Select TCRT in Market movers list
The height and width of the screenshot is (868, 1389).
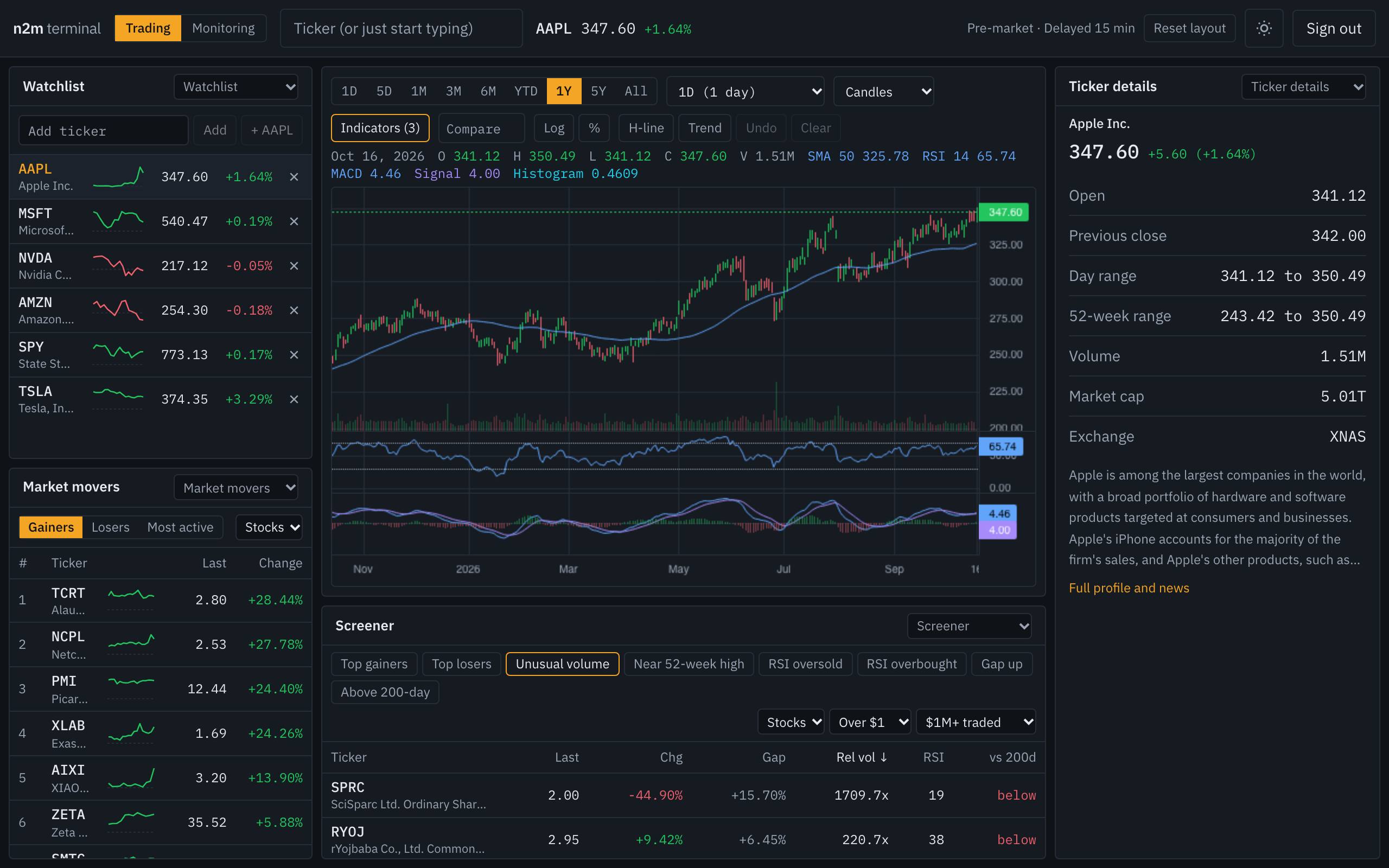[x=161, y=600]
